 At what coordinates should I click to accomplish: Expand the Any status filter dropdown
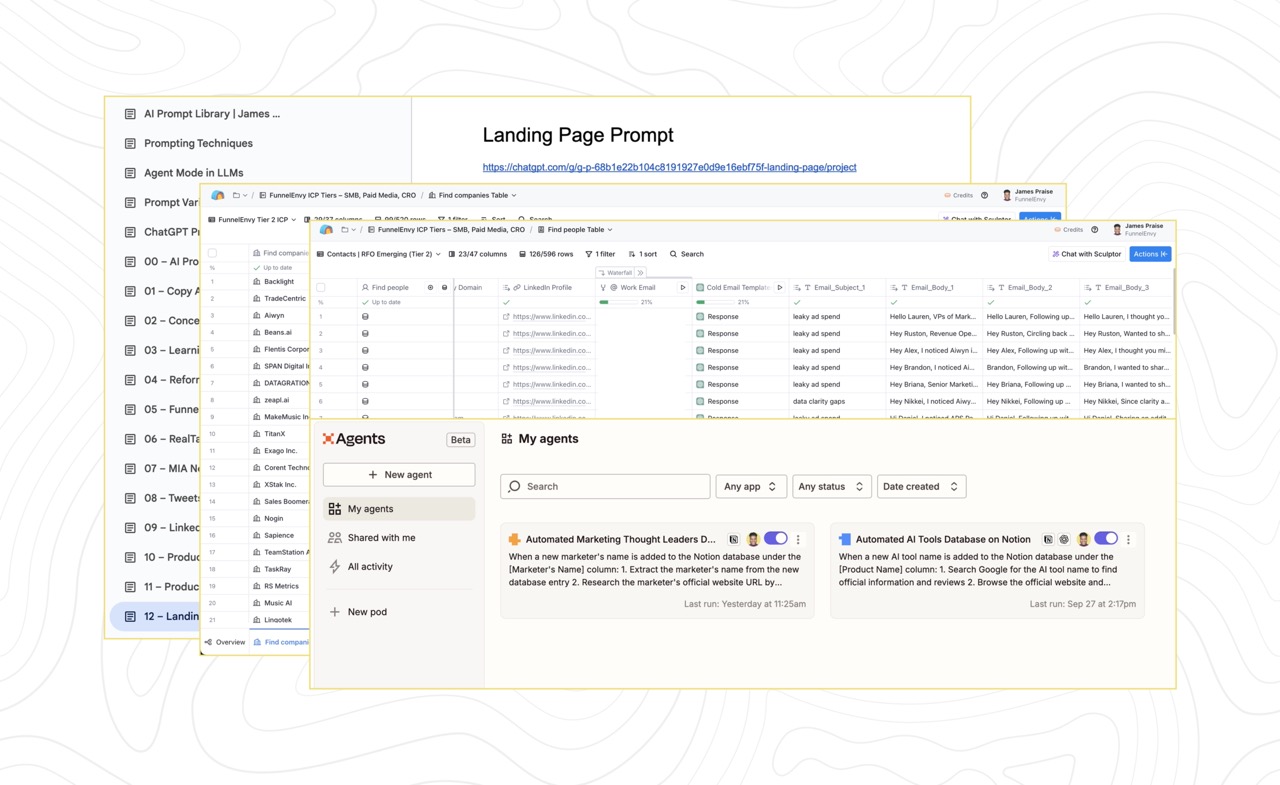pyautogui.click(x=831, y=486)
